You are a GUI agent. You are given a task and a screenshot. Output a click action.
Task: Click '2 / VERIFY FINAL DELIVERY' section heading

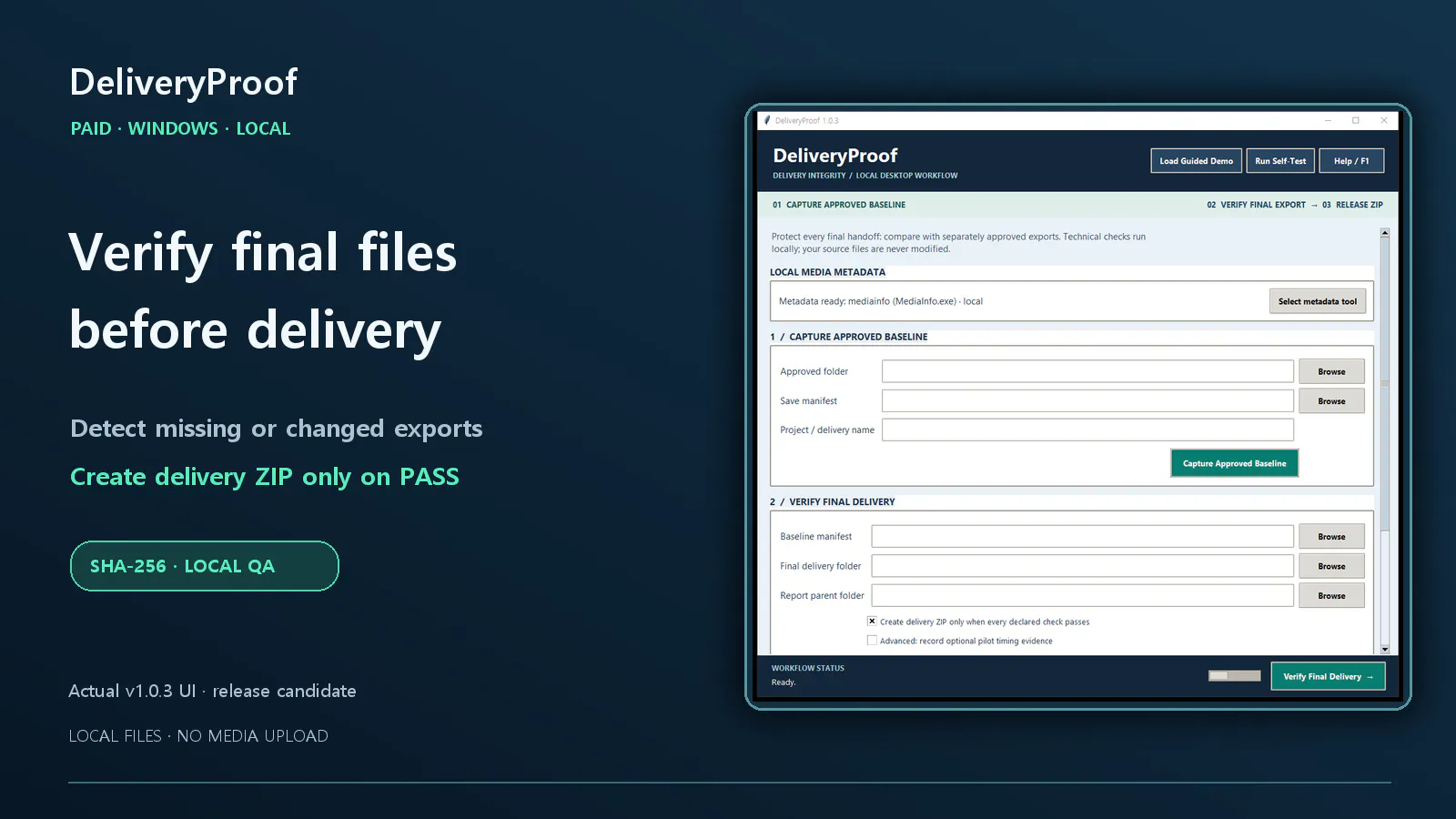[x=833, y=501]
